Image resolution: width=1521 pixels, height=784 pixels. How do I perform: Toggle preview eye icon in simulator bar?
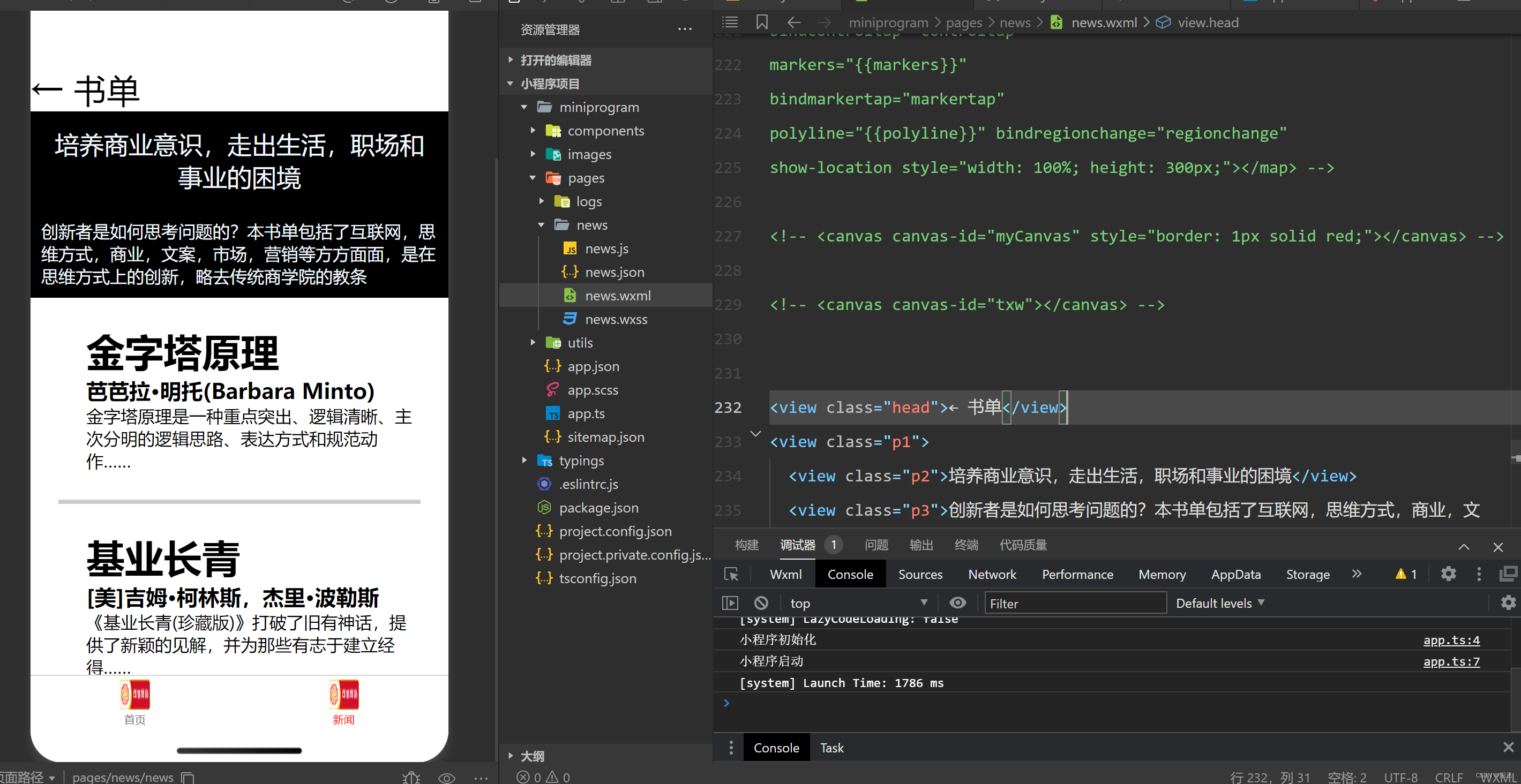[446, 778]
